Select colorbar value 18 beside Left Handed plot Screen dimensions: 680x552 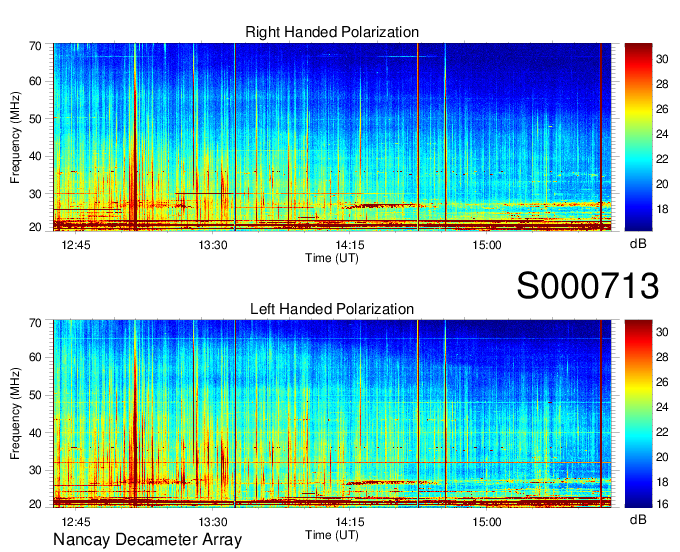[x=662, y=482]
